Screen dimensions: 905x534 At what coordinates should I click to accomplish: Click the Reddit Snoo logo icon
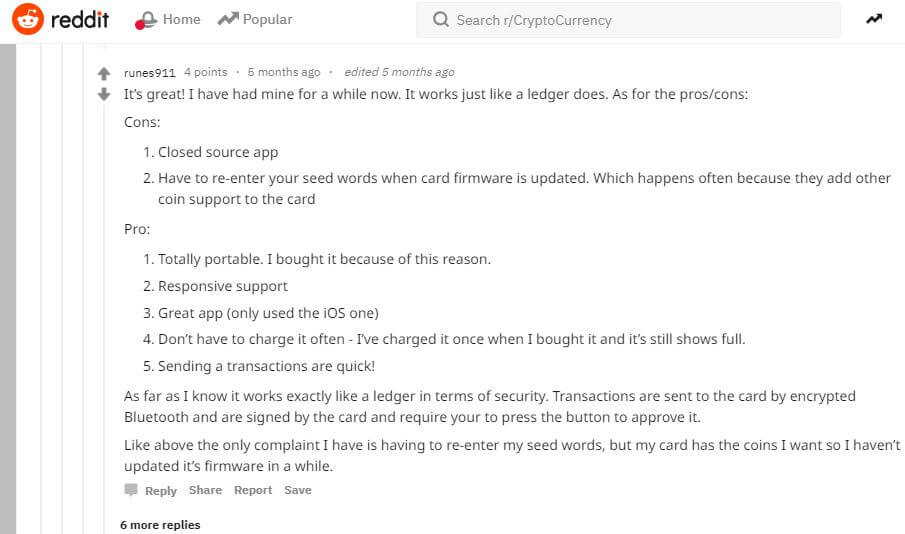pos(28,19)
